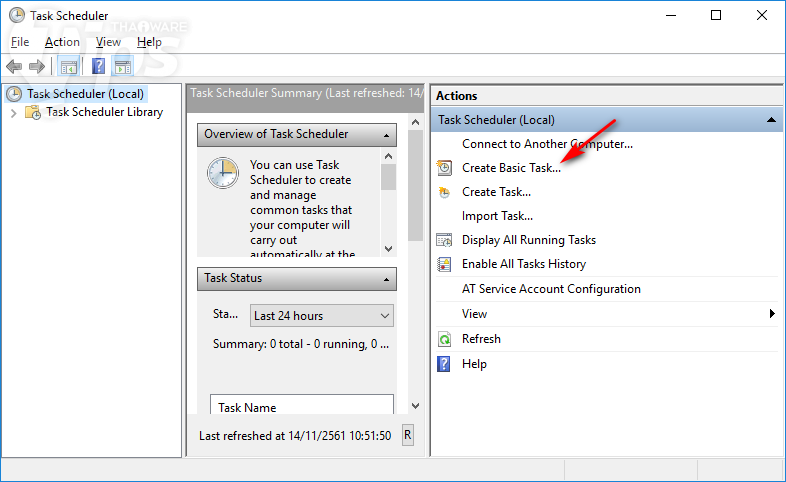Click the green Refresh icon in Actions
The image size is (786, 482).
tap(445, 339)
